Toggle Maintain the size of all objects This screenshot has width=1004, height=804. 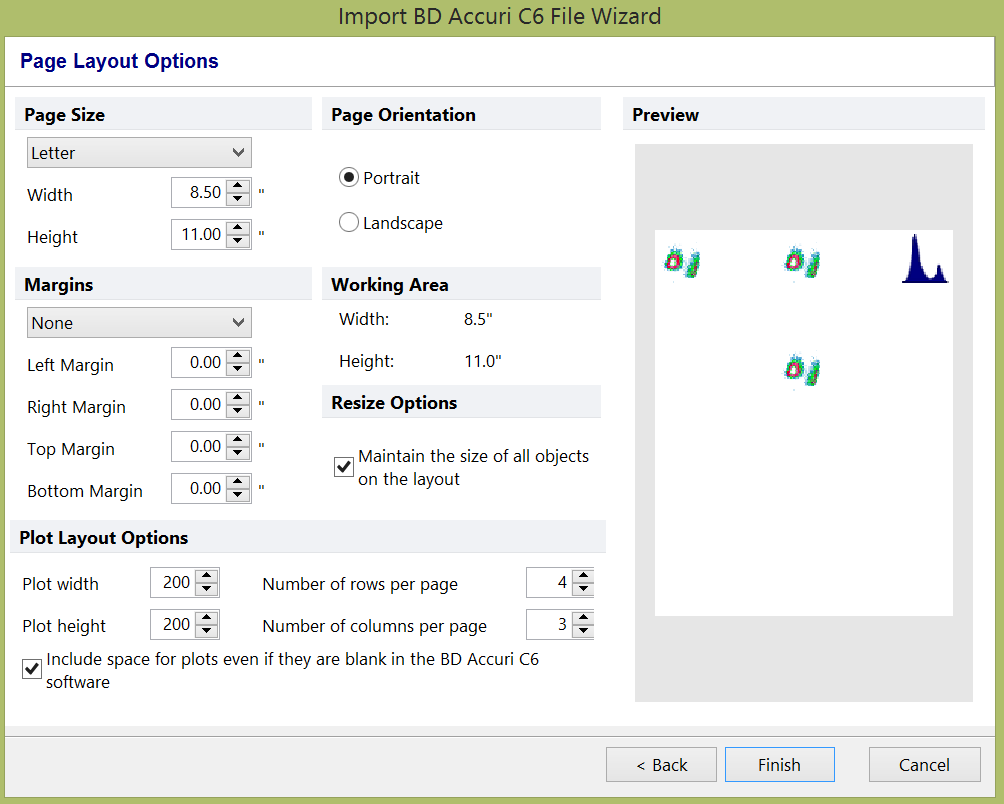click(344, 467)
